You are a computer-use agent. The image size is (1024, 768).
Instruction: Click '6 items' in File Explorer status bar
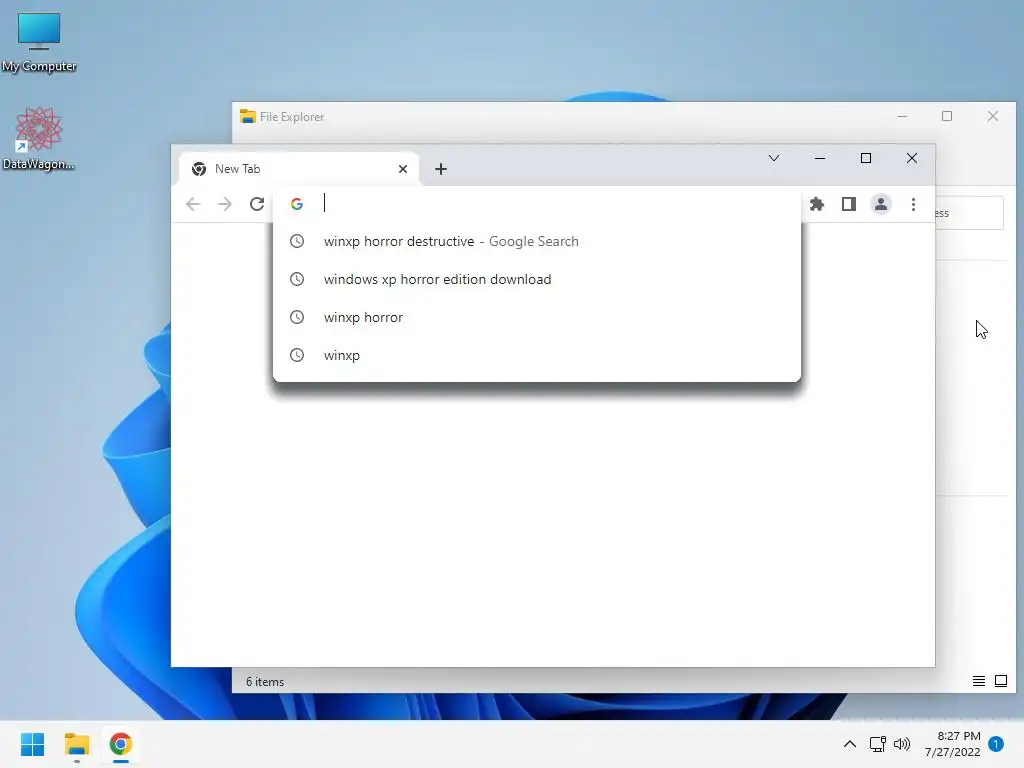[x=264, y=682]
